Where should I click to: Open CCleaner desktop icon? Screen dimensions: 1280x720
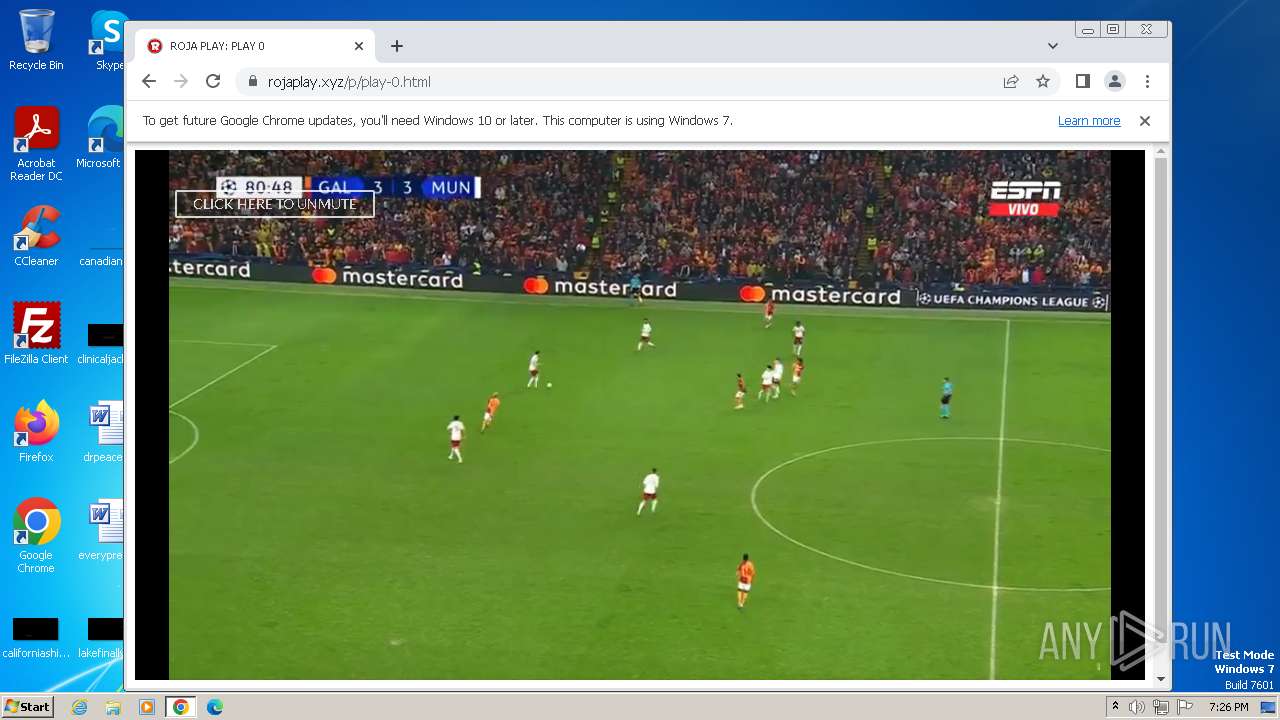[x=36, y=237]
